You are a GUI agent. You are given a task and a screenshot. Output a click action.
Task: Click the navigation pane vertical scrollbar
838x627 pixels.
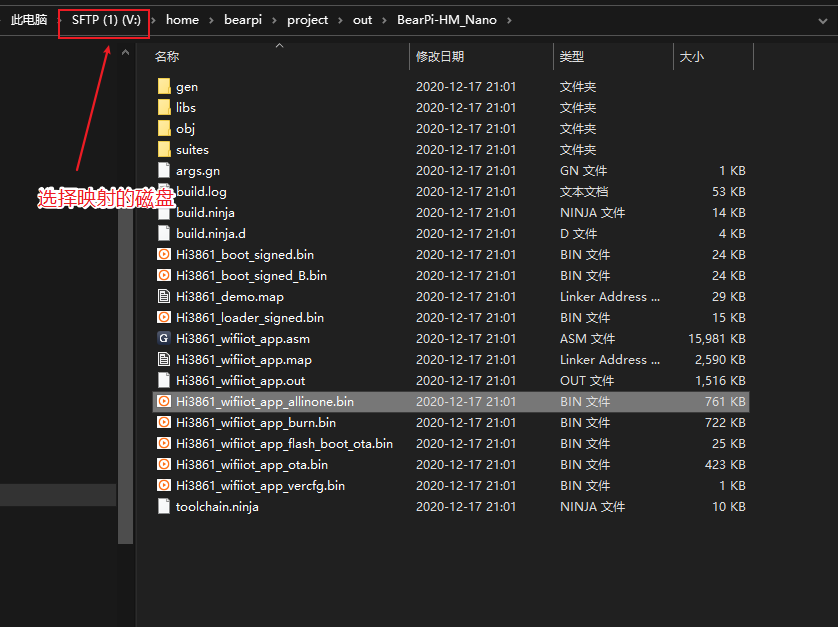coord(125,300)
